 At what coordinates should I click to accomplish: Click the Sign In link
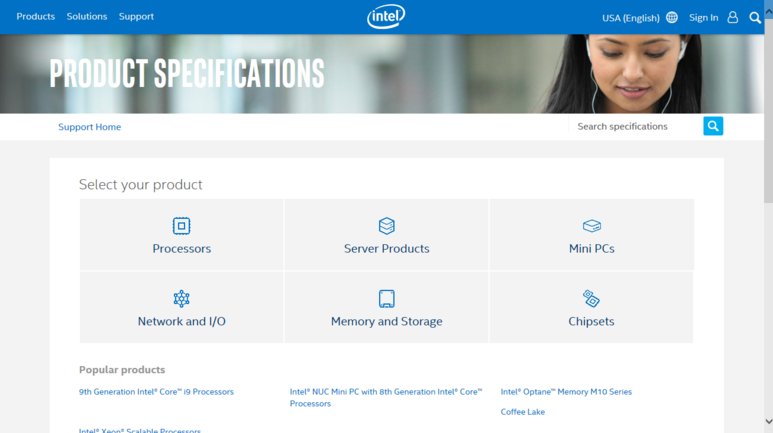pos(703,18)
